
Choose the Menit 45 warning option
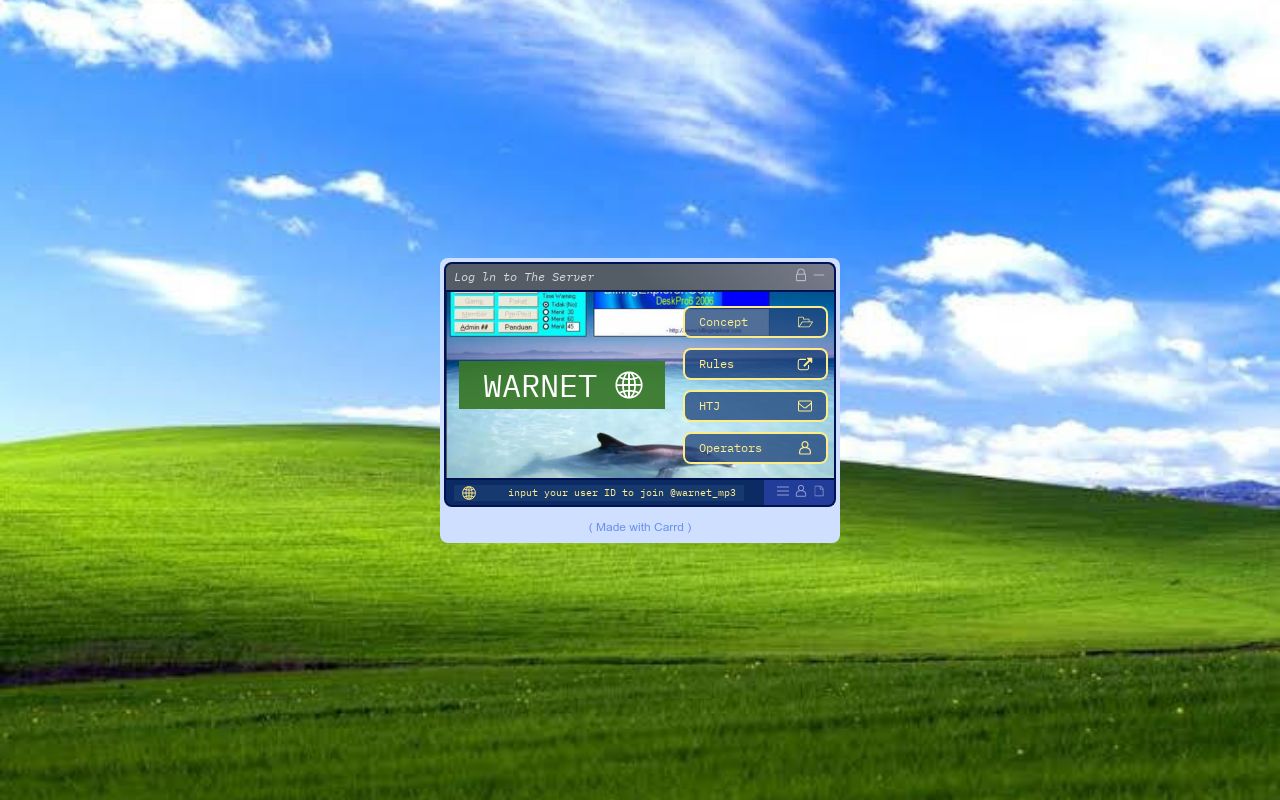[x=546, y=326]
